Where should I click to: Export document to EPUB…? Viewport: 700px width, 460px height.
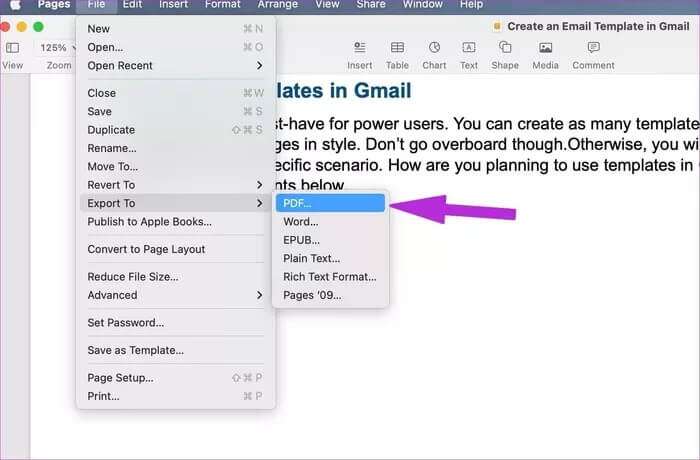pos(330,240)
